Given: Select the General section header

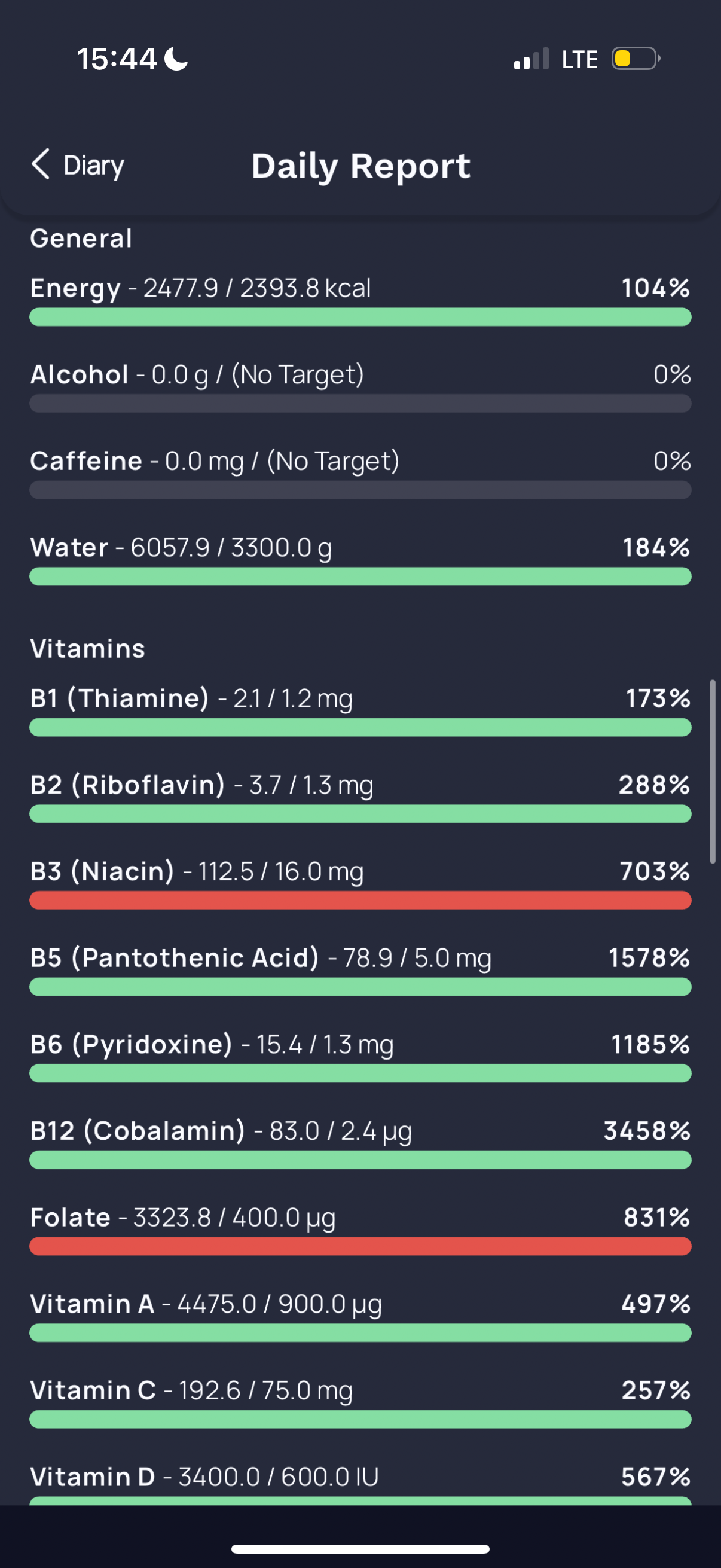Looking at the screenshot, I should (81, 238).
